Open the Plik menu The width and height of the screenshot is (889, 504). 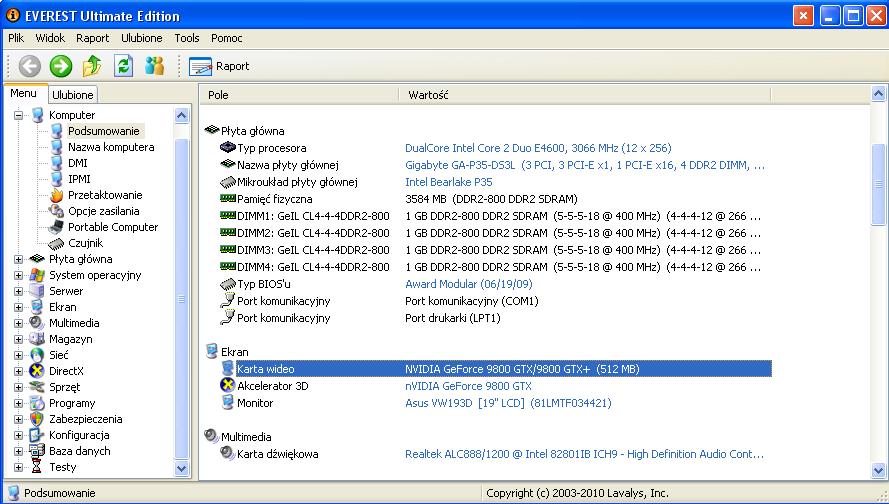click(16, 38)
